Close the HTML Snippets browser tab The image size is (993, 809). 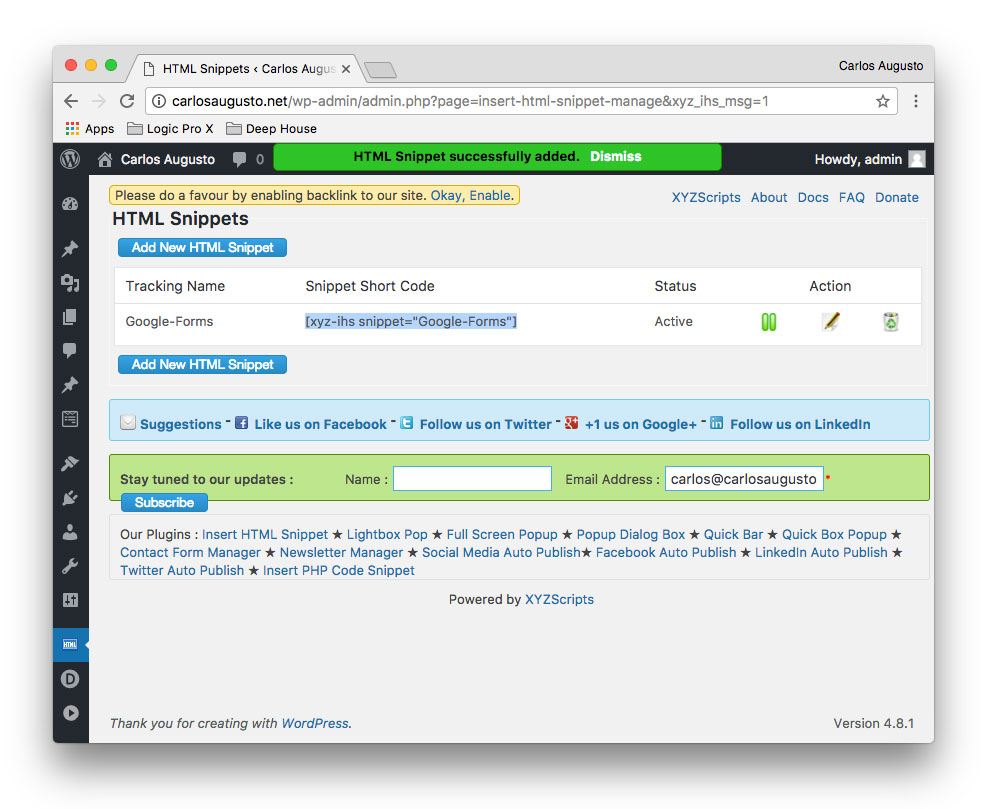(346, 69)
